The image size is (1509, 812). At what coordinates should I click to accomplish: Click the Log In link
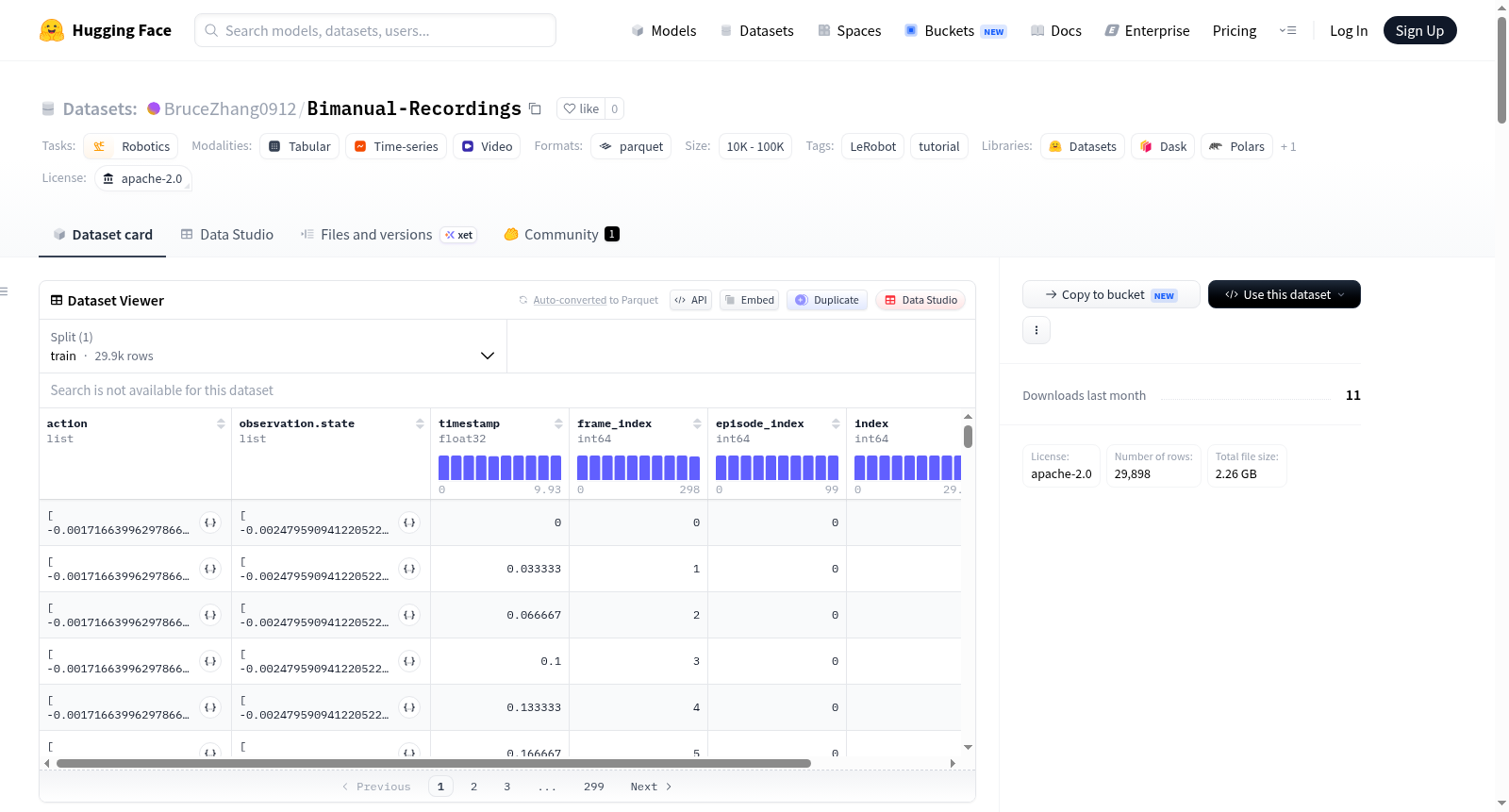[1349, 31]
